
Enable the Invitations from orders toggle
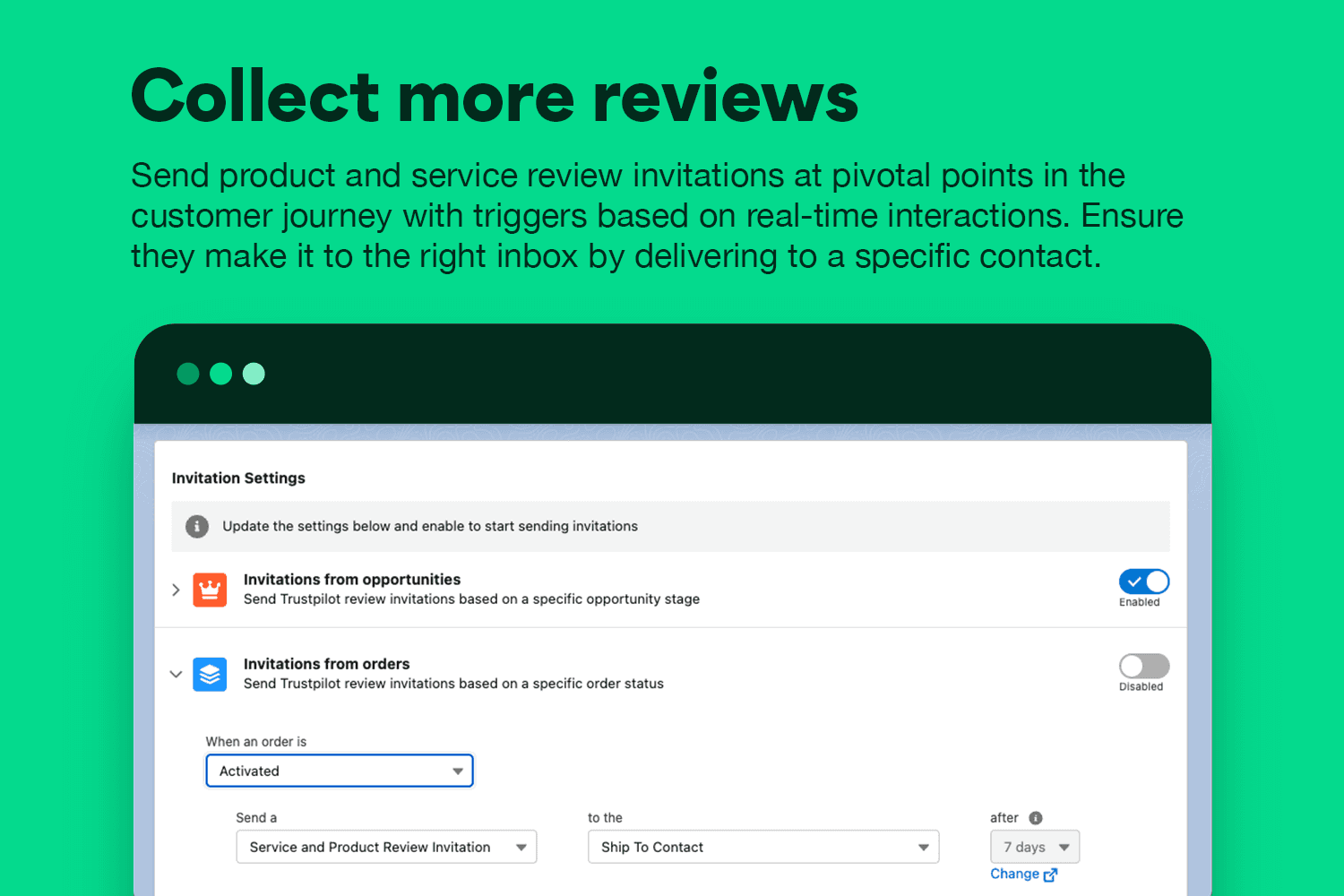click(x=1144, y=666)
